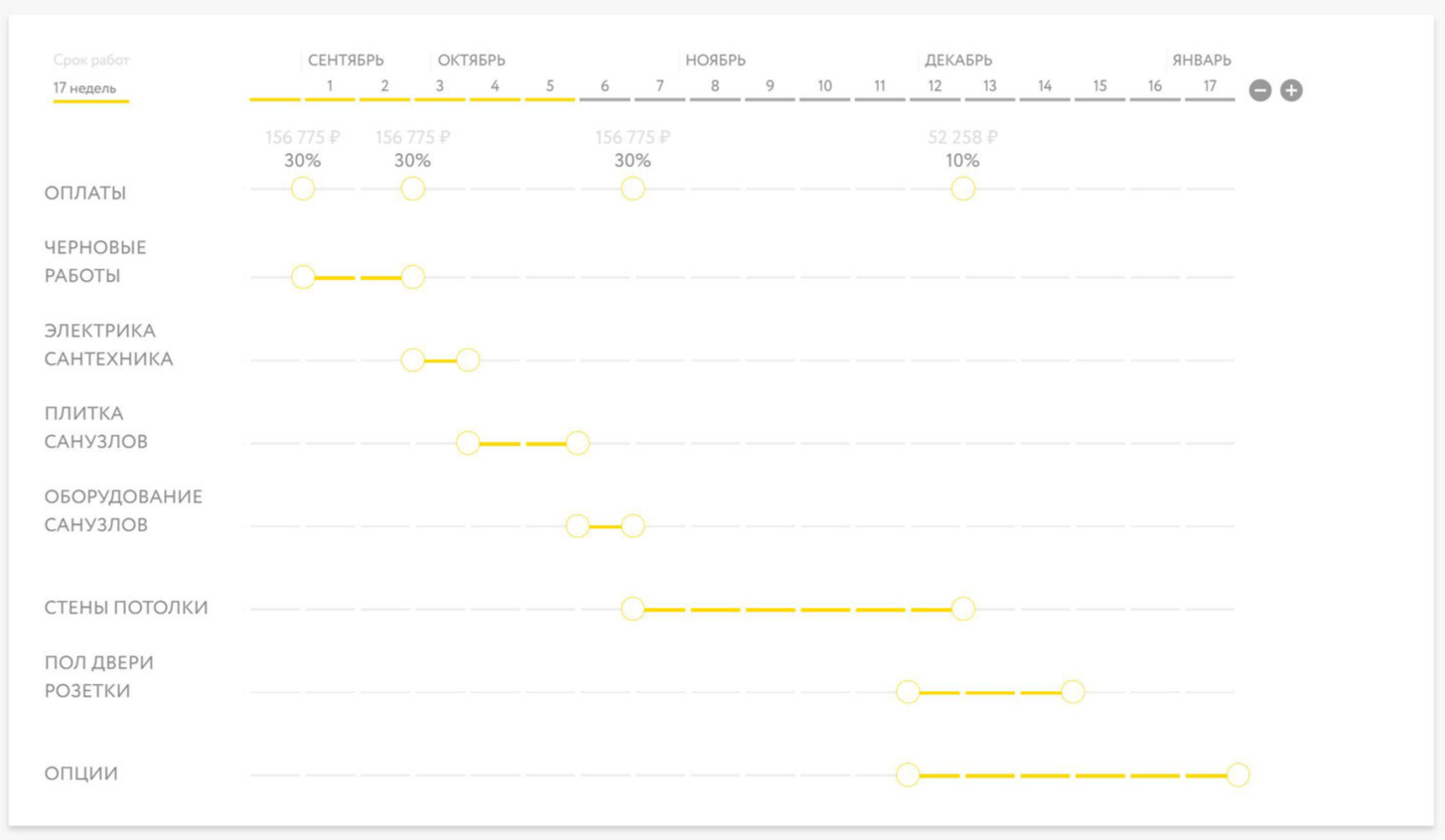Click end handle of Опции bar
Screen dimensions: 1445x840
1237,774
